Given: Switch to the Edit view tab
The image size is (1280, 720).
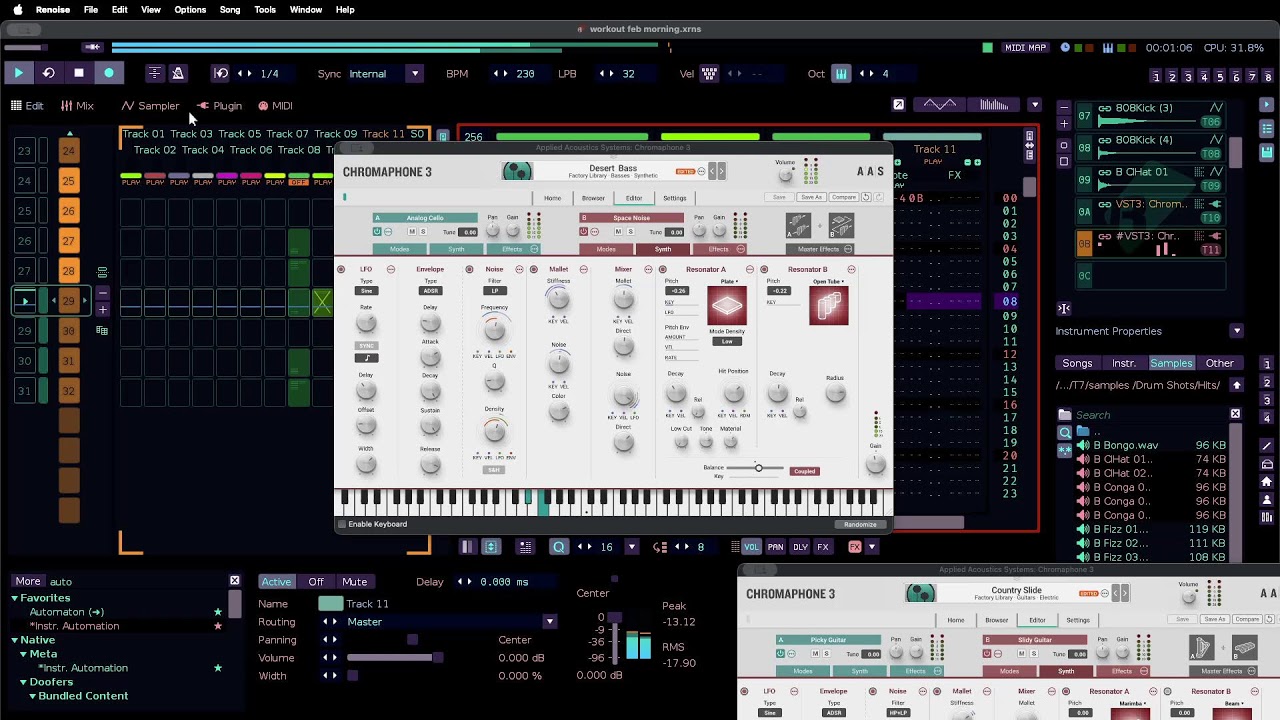Looking at the screenshot, I should click(27, 106).
